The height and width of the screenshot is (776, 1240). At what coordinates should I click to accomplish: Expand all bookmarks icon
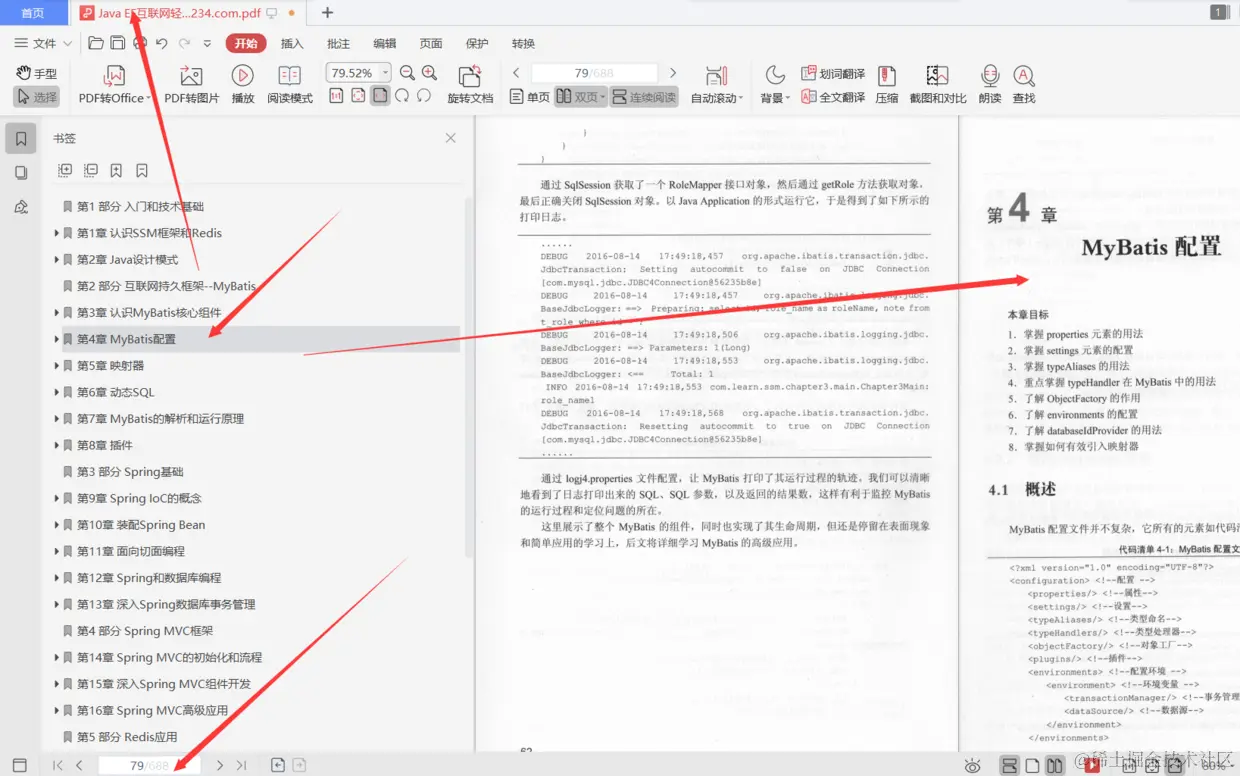[65, 171]
